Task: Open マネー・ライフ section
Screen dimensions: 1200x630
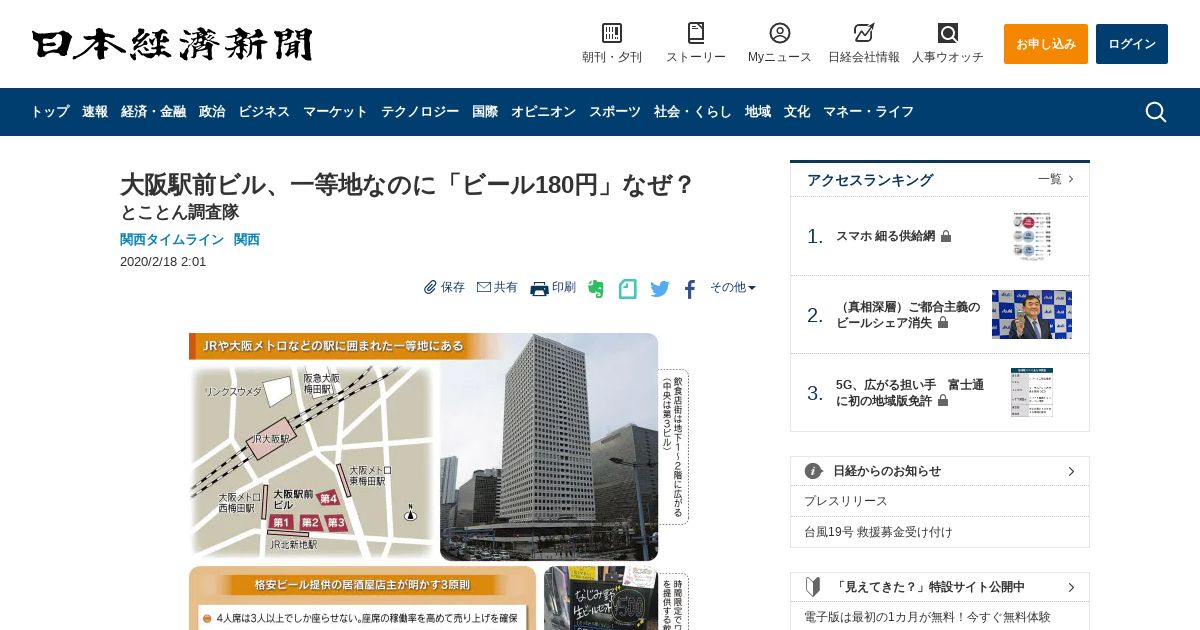Action: [868, 112]
